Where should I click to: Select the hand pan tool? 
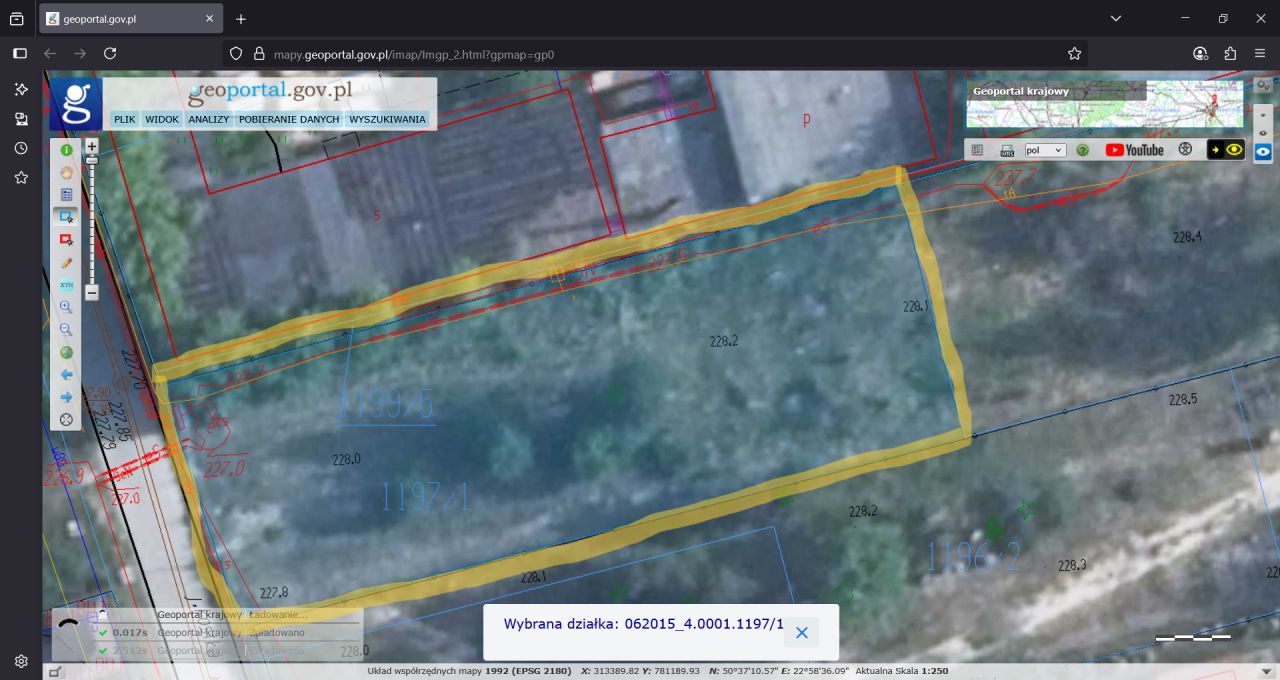66,172
